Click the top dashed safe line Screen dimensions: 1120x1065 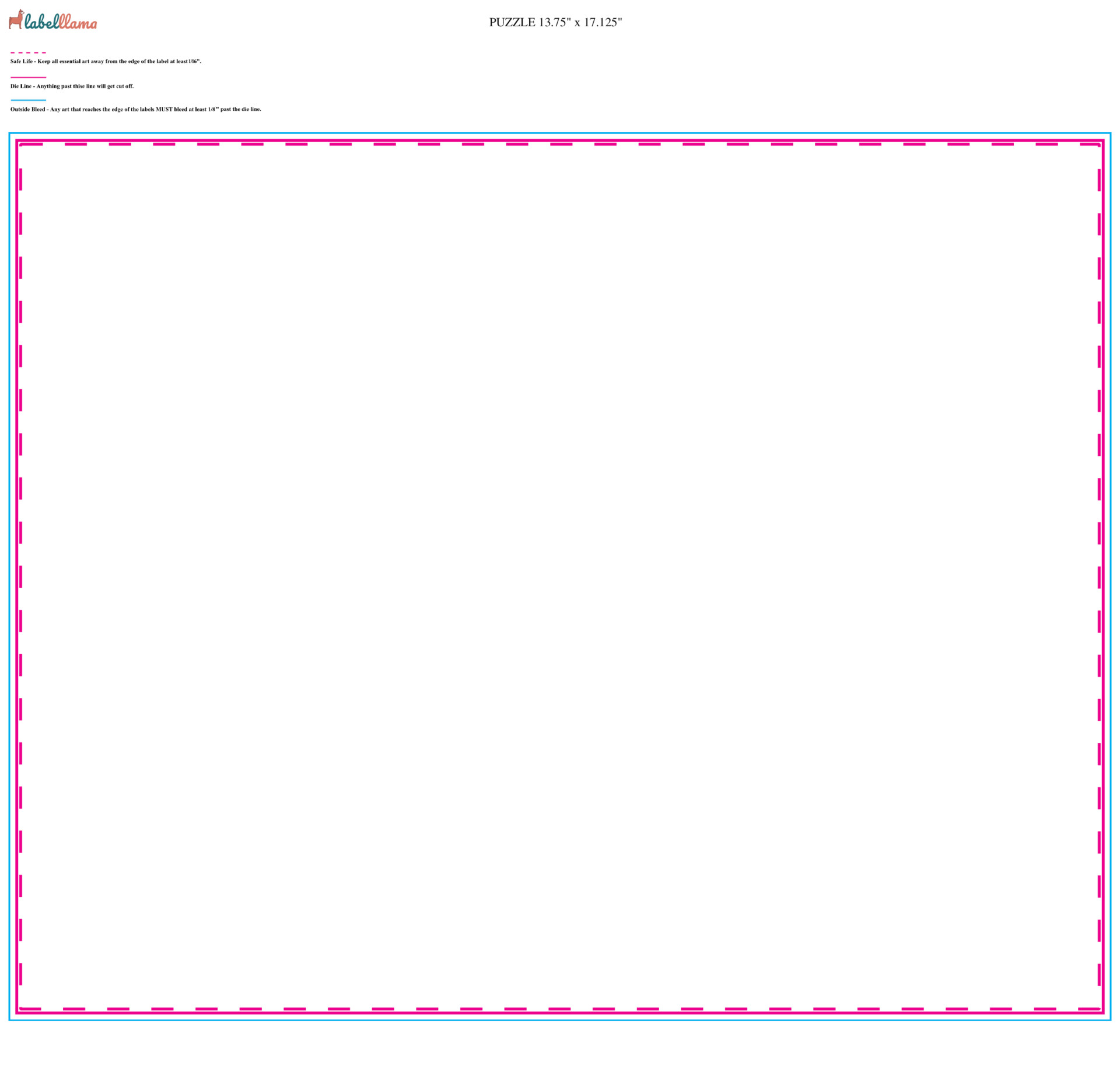click(x=561, y=144)
